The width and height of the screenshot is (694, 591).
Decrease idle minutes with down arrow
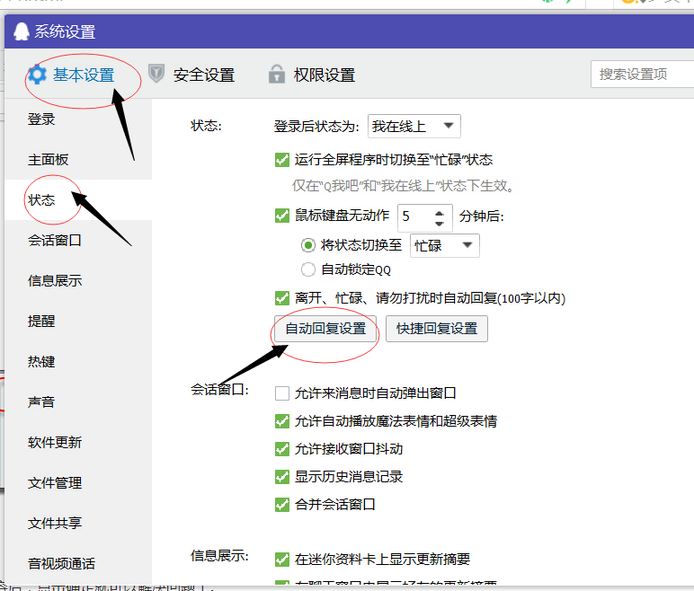440,222
